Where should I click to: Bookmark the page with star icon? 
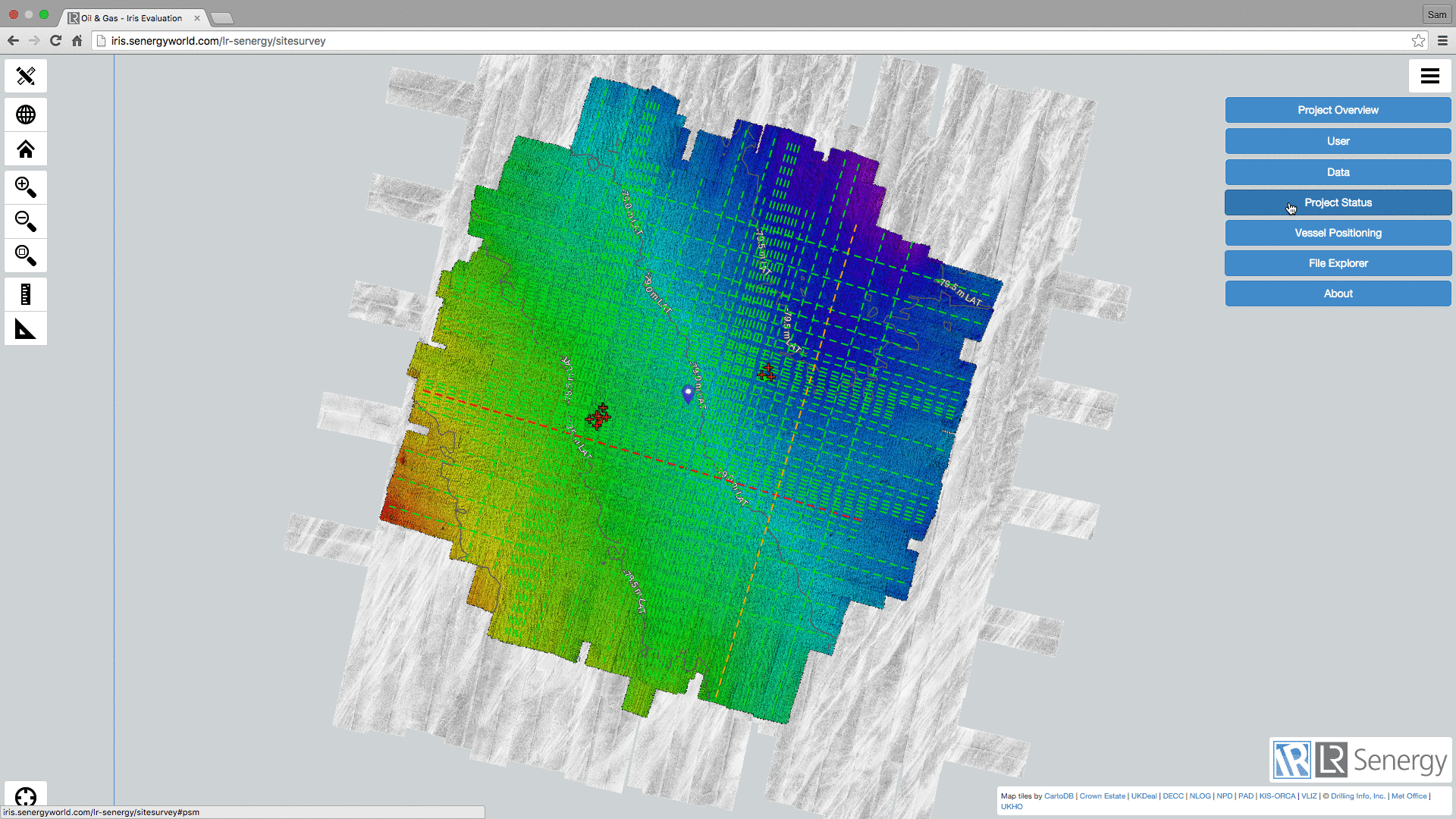1418,41
